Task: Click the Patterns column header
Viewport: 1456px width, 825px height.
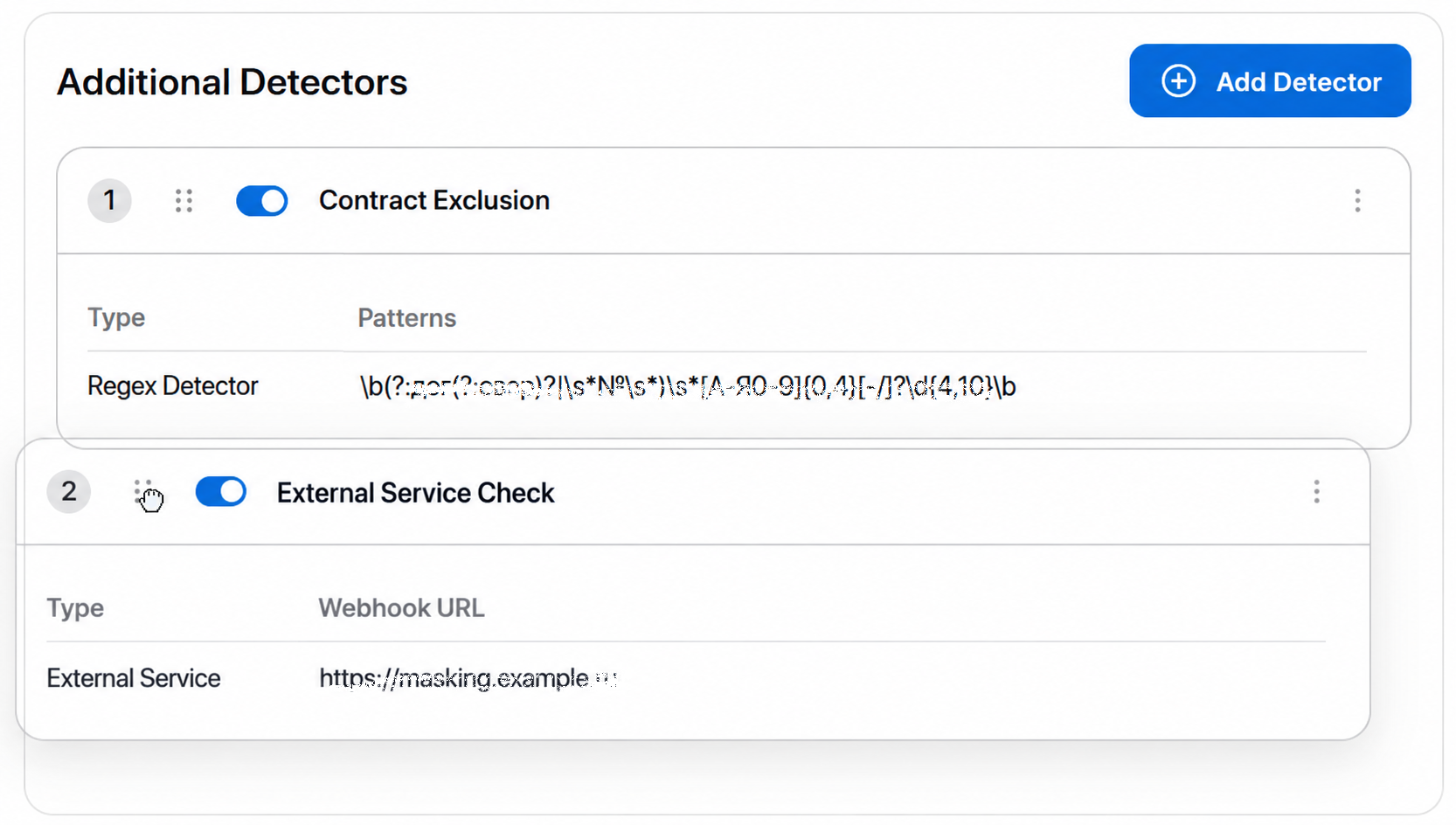Action: (406, 318)
